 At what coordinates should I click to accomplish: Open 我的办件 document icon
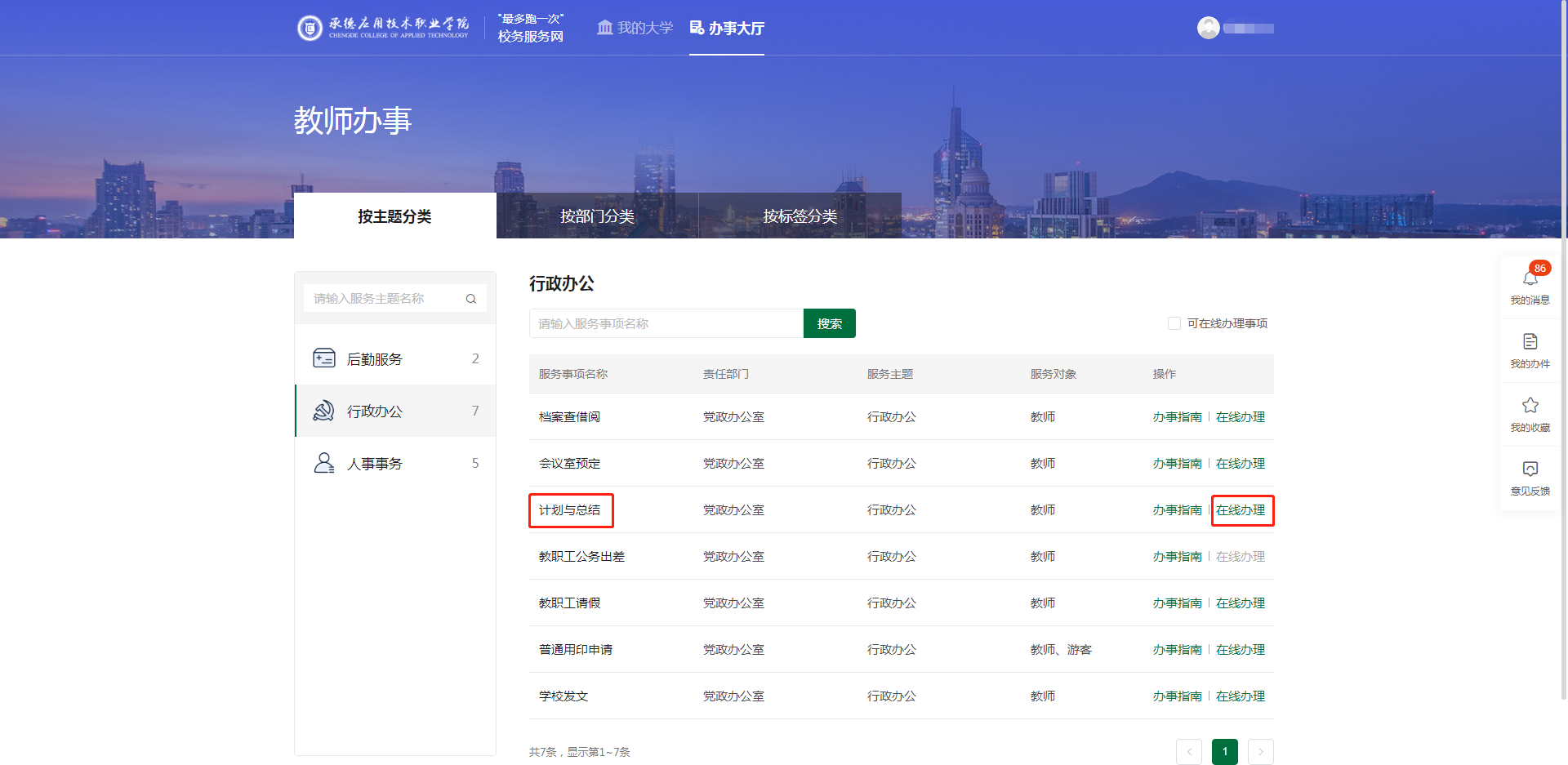tap(1530, 341)
